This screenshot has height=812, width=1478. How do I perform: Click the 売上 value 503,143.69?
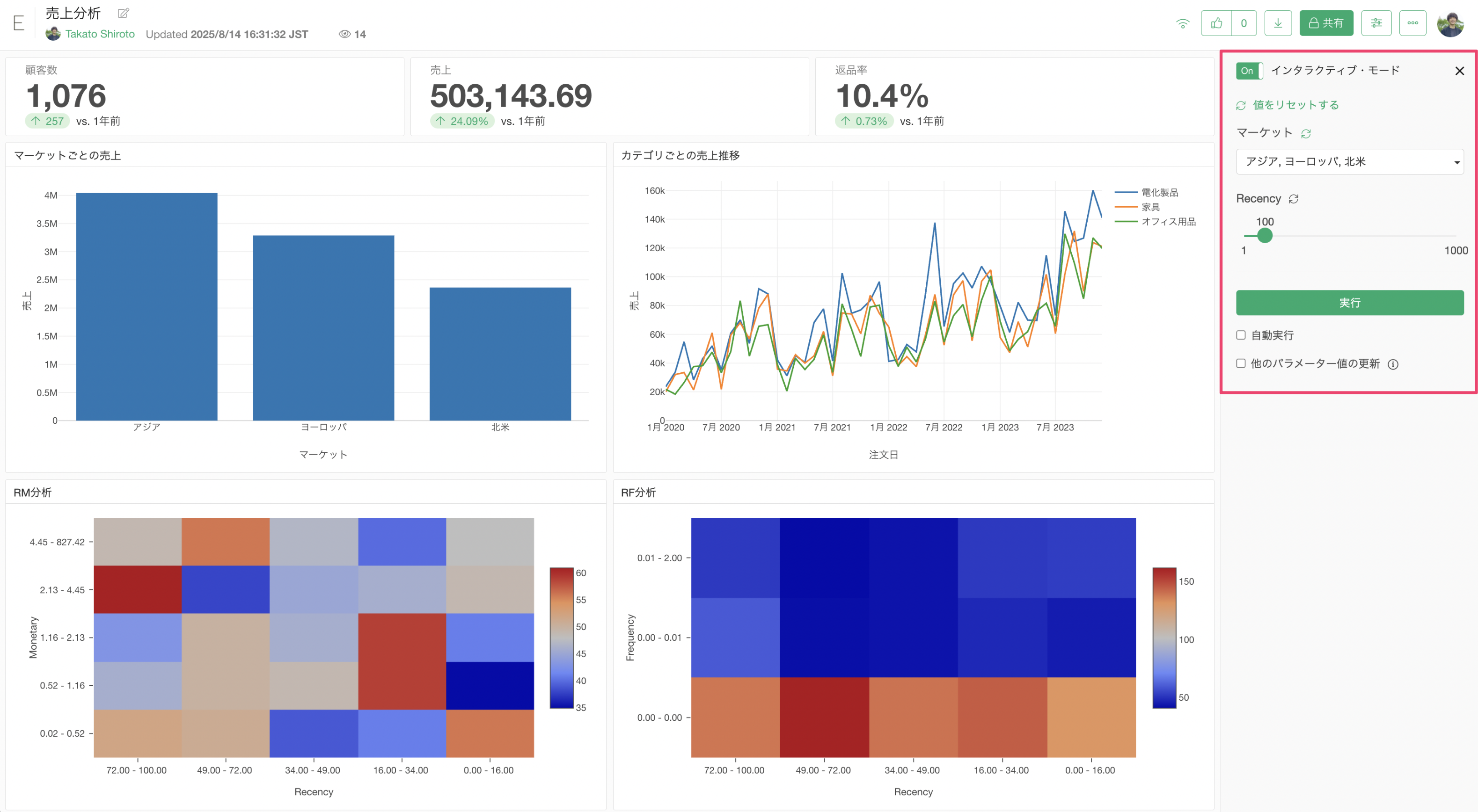point(511,95)
